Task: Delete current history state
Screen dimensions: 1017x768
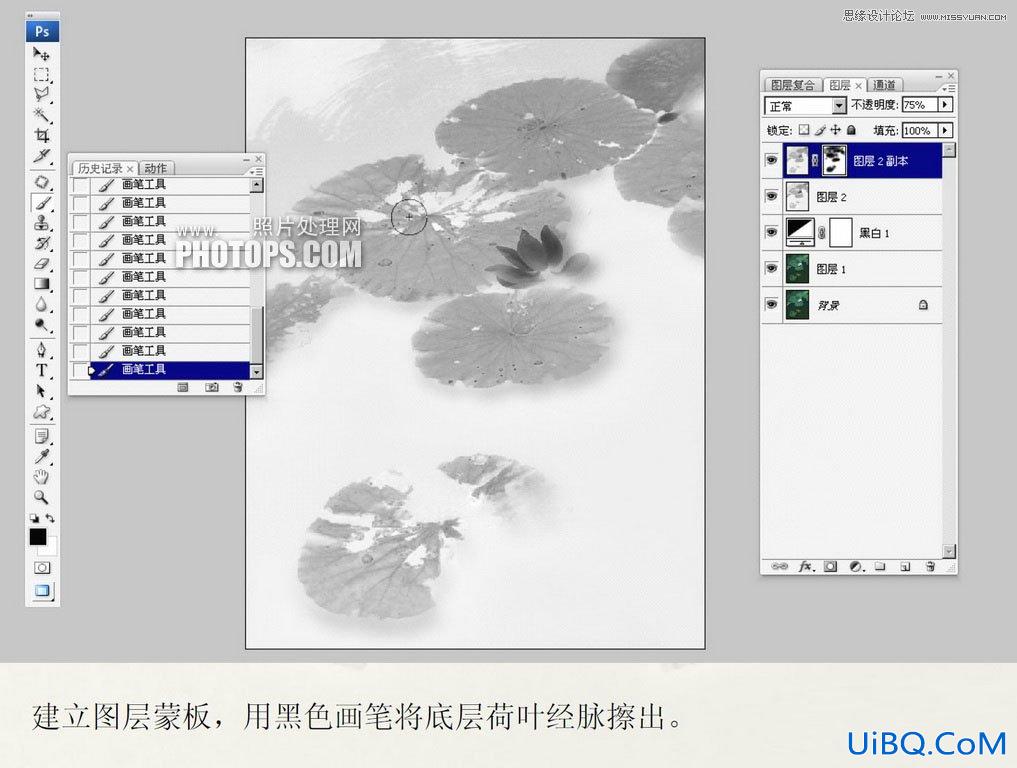Action: 237,387
